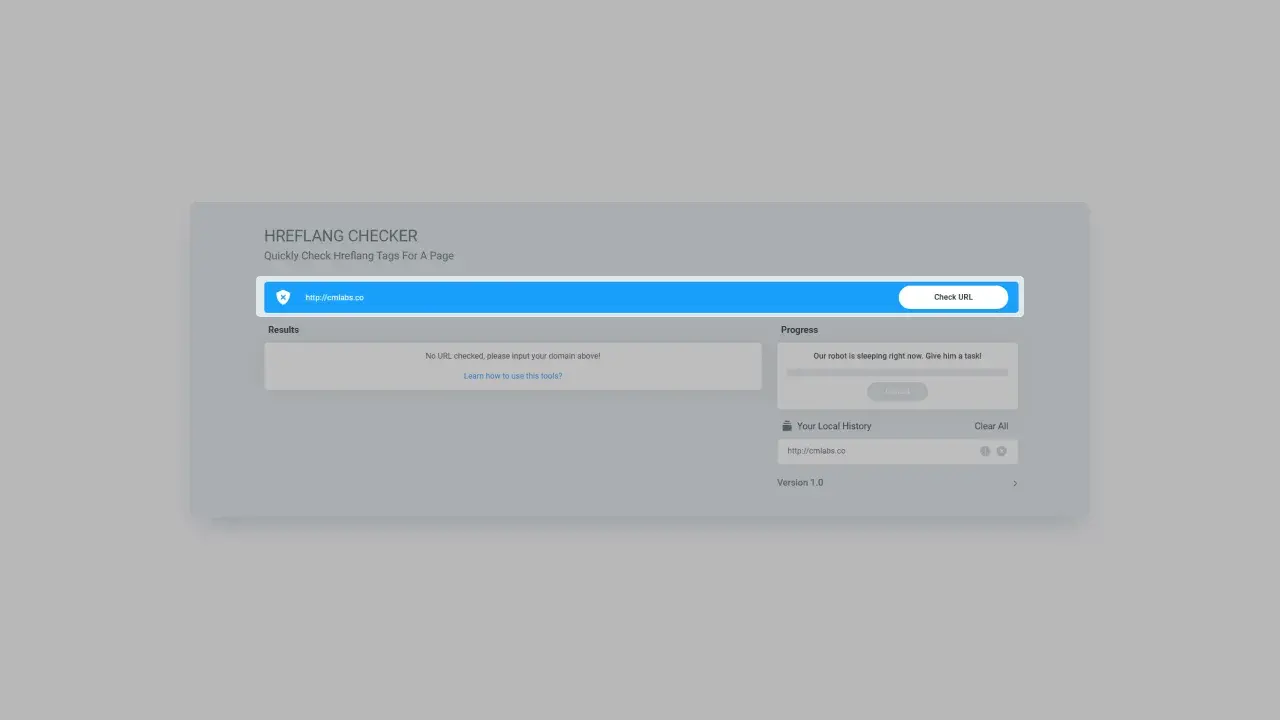Click the Your Local History label
The image size is (1280, 720).
(832, 425)
